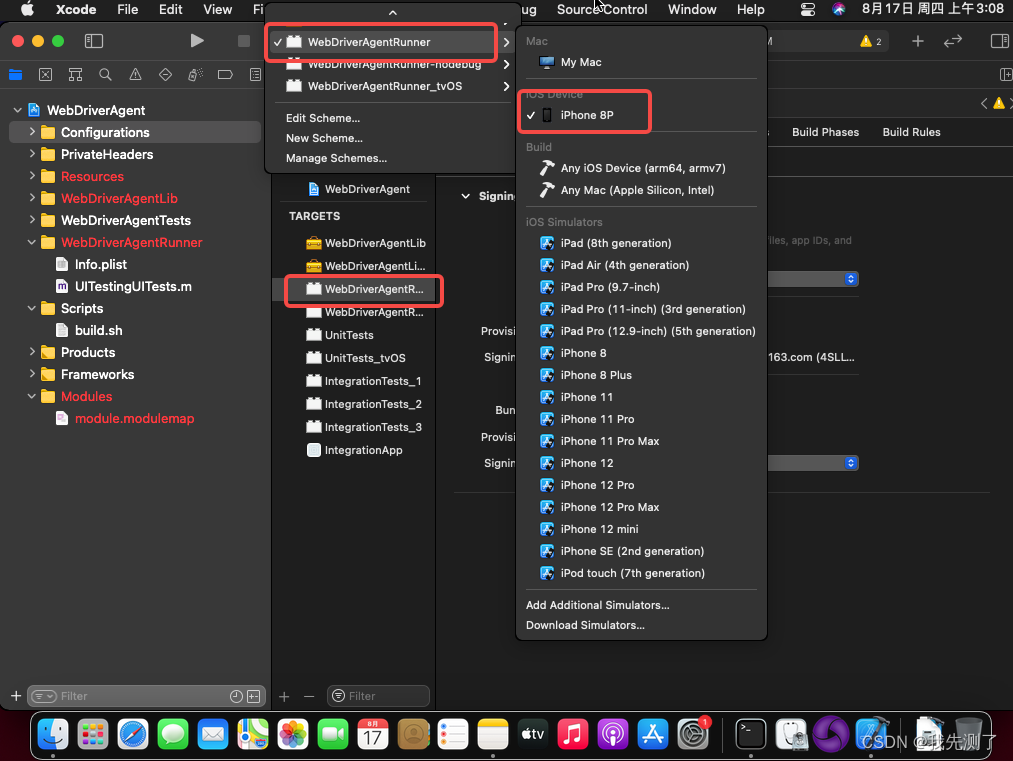This screenshot has height=761, width=1013.
Task: Open the Report navigator list icon
Action: [x=254, y=75]
